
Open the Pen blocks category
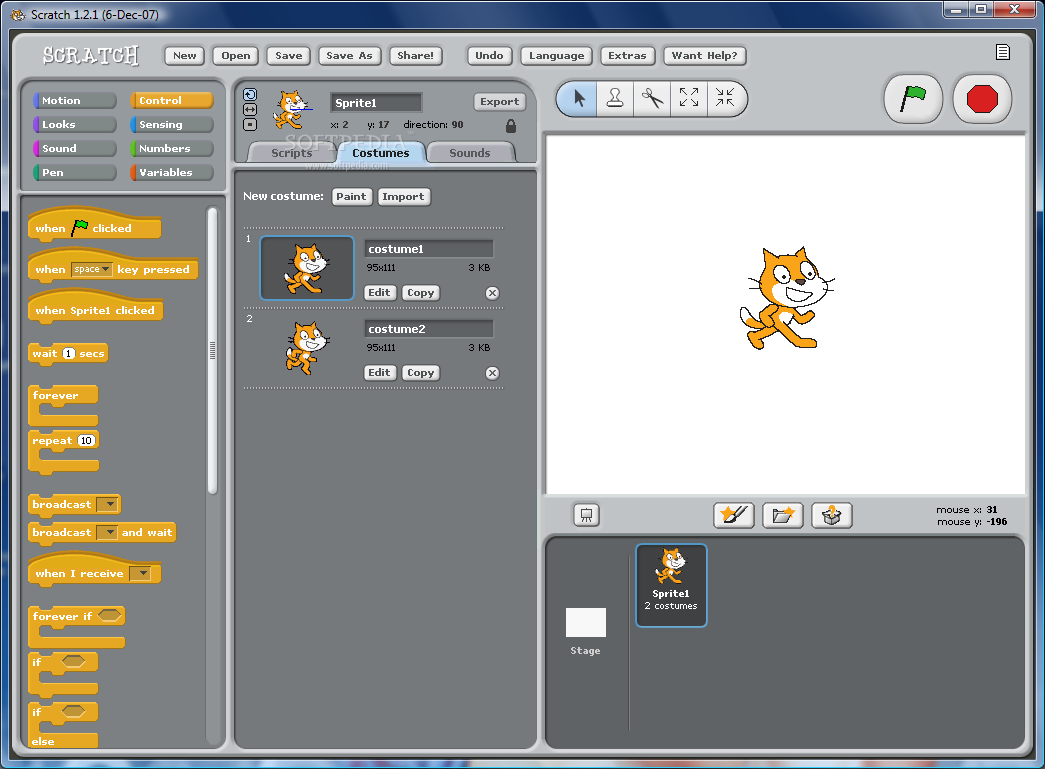(x=75, y=173)
